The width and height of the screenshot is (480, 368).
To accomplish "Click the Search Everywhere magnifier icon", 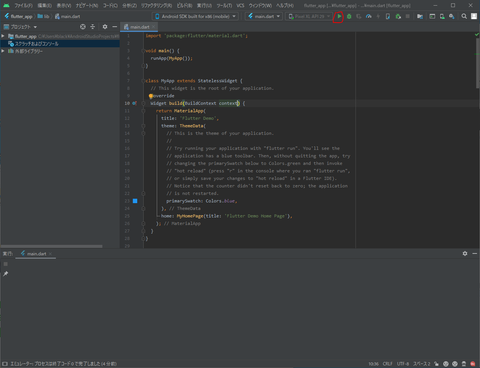I will point(464,16).
